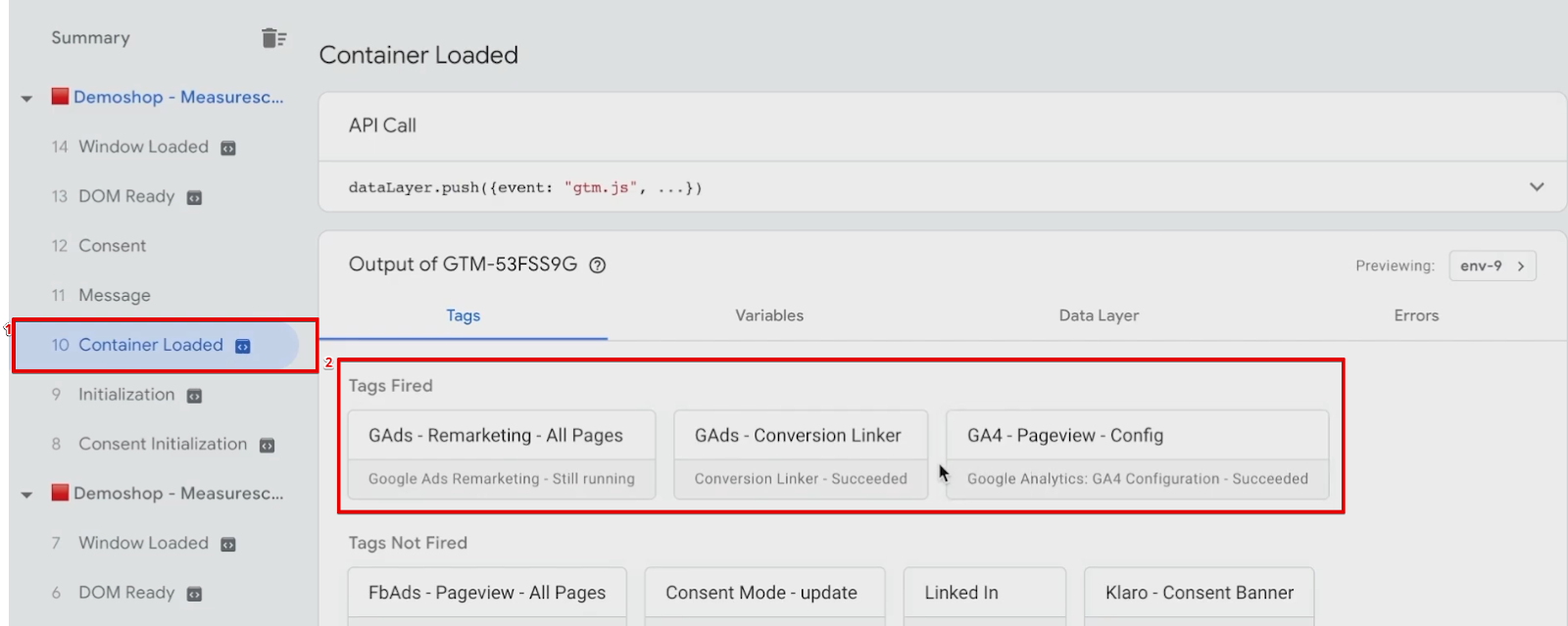Open the Consent Mode - update tag card
The width and height of the screenshot is (1568, 626).
point(764,594)
